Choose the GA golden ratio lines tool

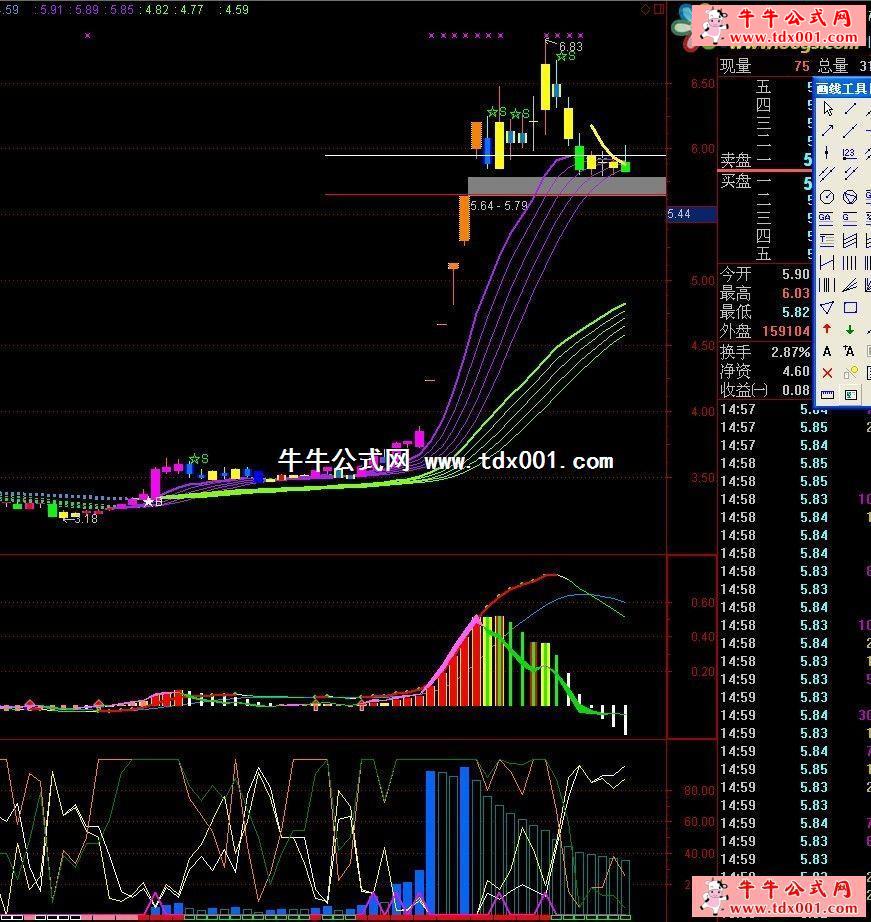[x=827, y=219]
